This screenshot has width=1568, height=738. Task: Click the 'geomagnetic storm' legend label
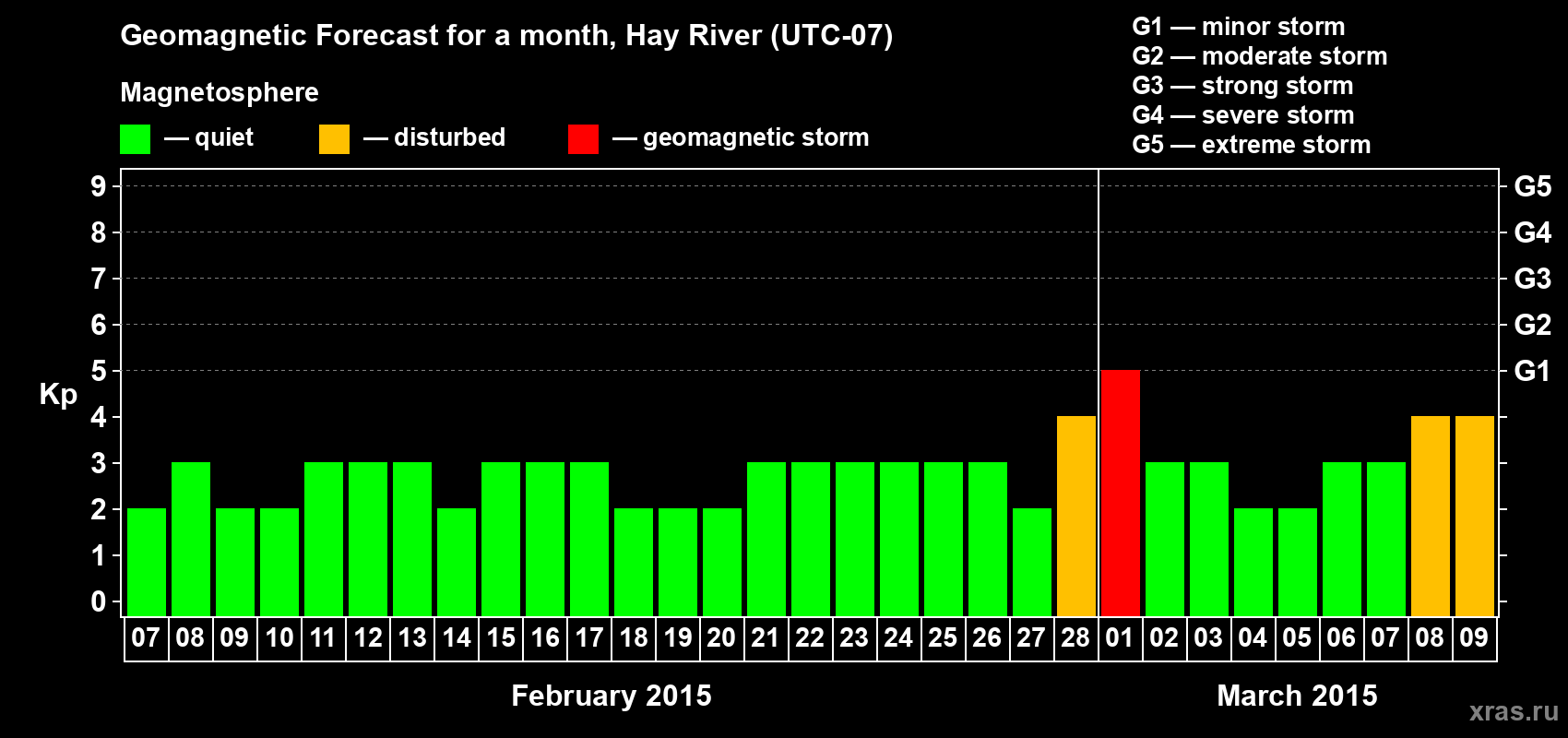755,137
